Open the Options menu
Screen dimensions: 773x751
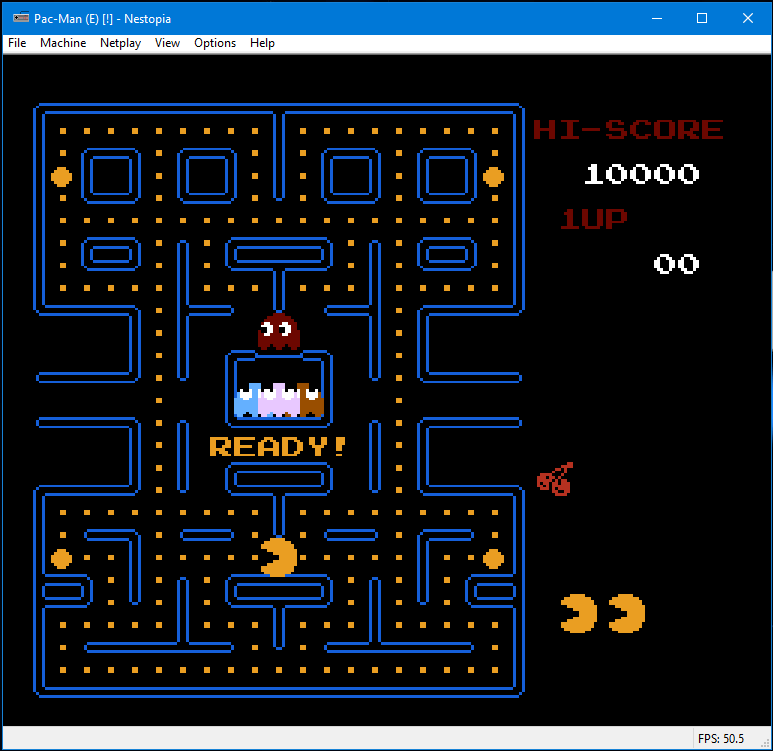[215, 43]
